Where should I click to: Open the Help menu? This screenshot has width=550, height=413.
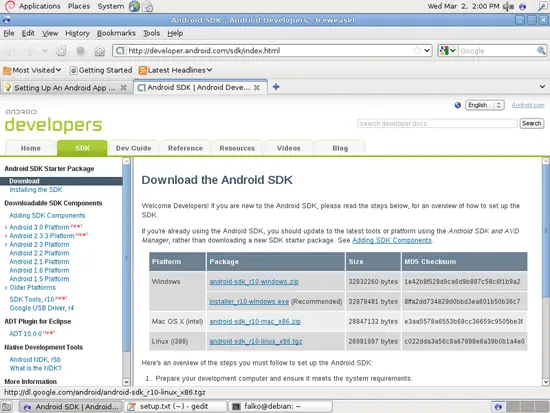pyautogui.click(x=175, y=33)
